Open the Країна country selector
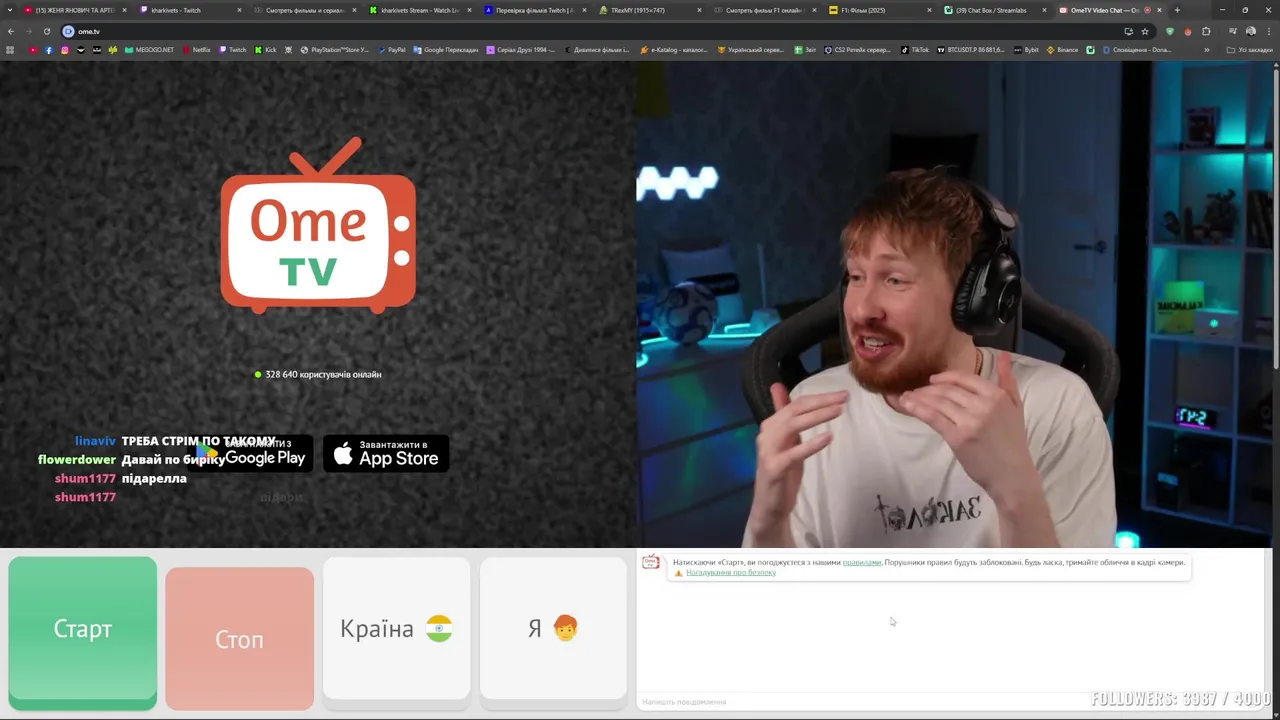1280x720 pixels. [x=396, y=628]
